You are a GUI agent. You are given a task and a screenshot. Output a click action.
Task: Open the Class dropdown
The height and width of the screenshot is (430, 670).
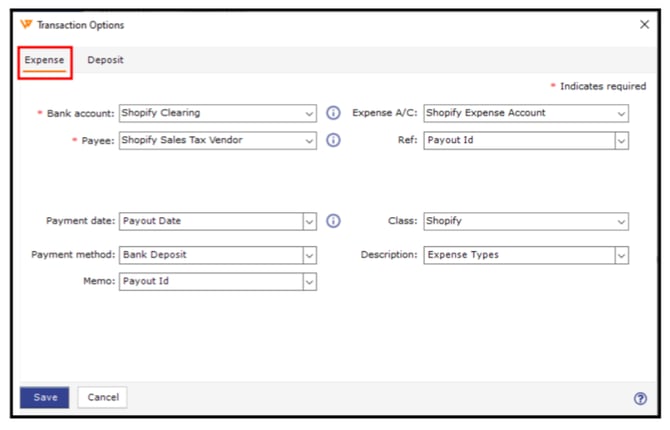point(621,221)
